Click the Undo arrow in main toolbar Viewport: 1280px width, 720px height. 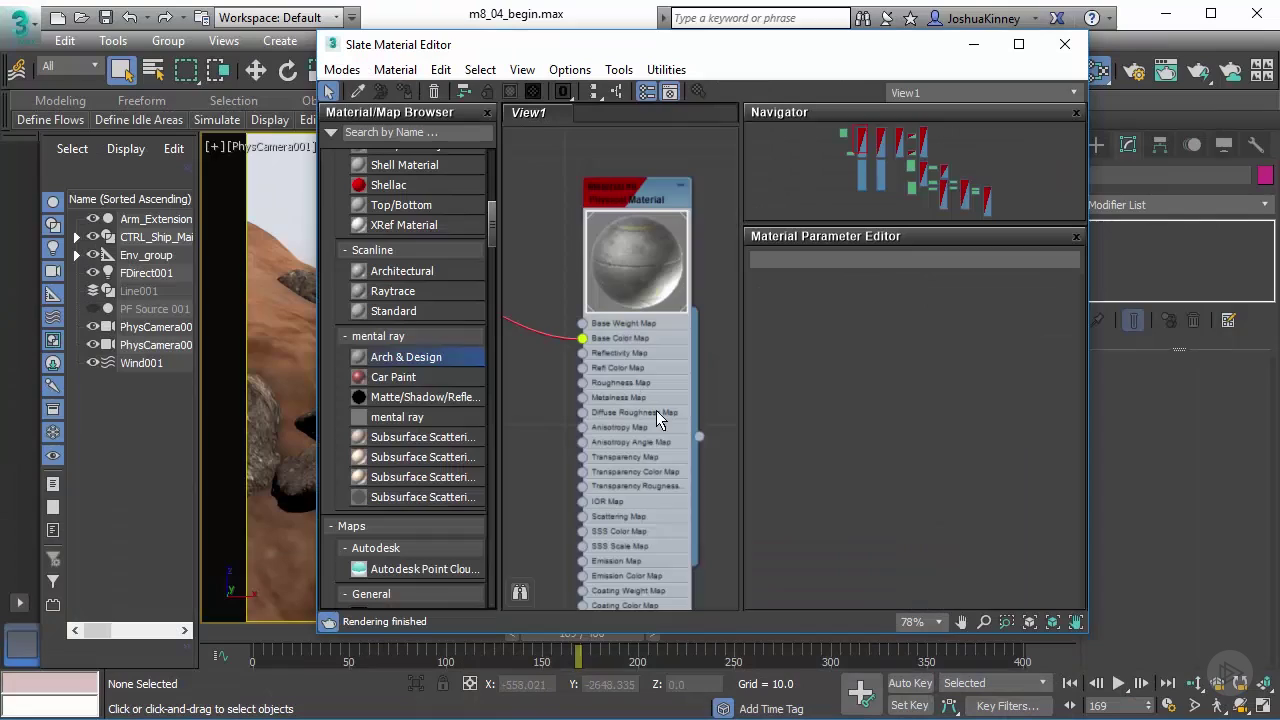click(130, 17)
